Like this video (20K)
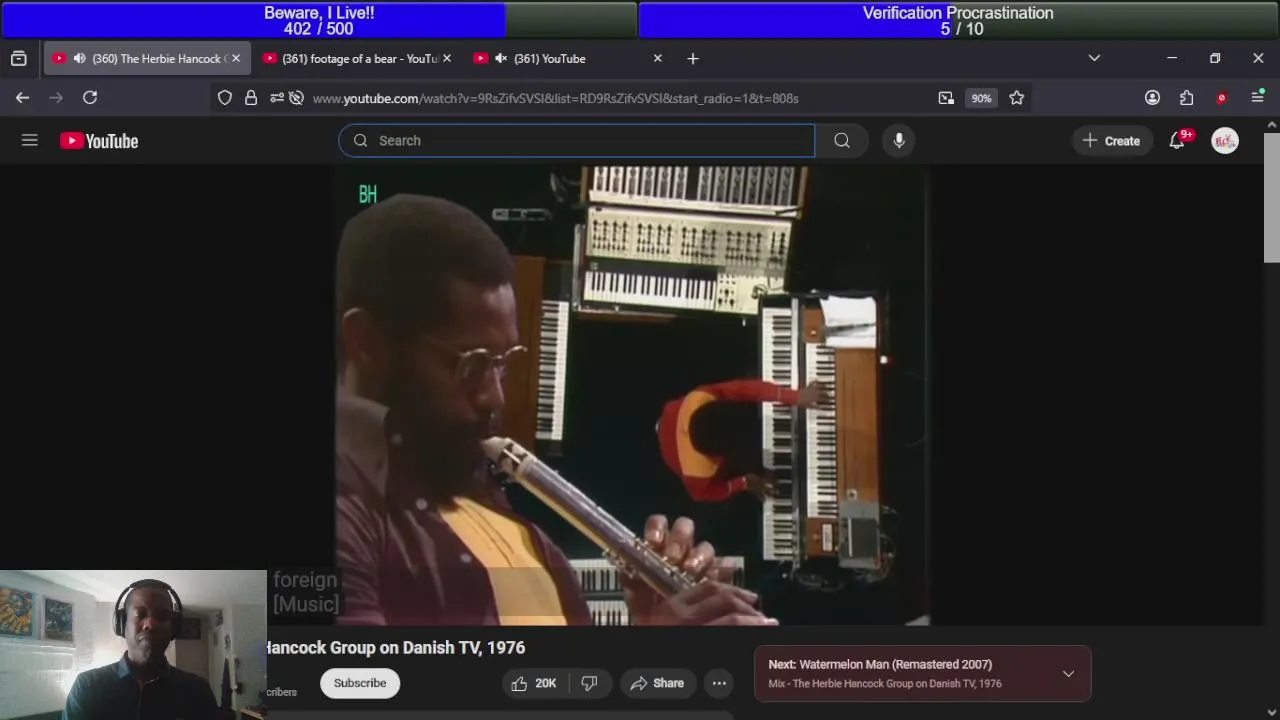1280x720 pixels. 533,683
